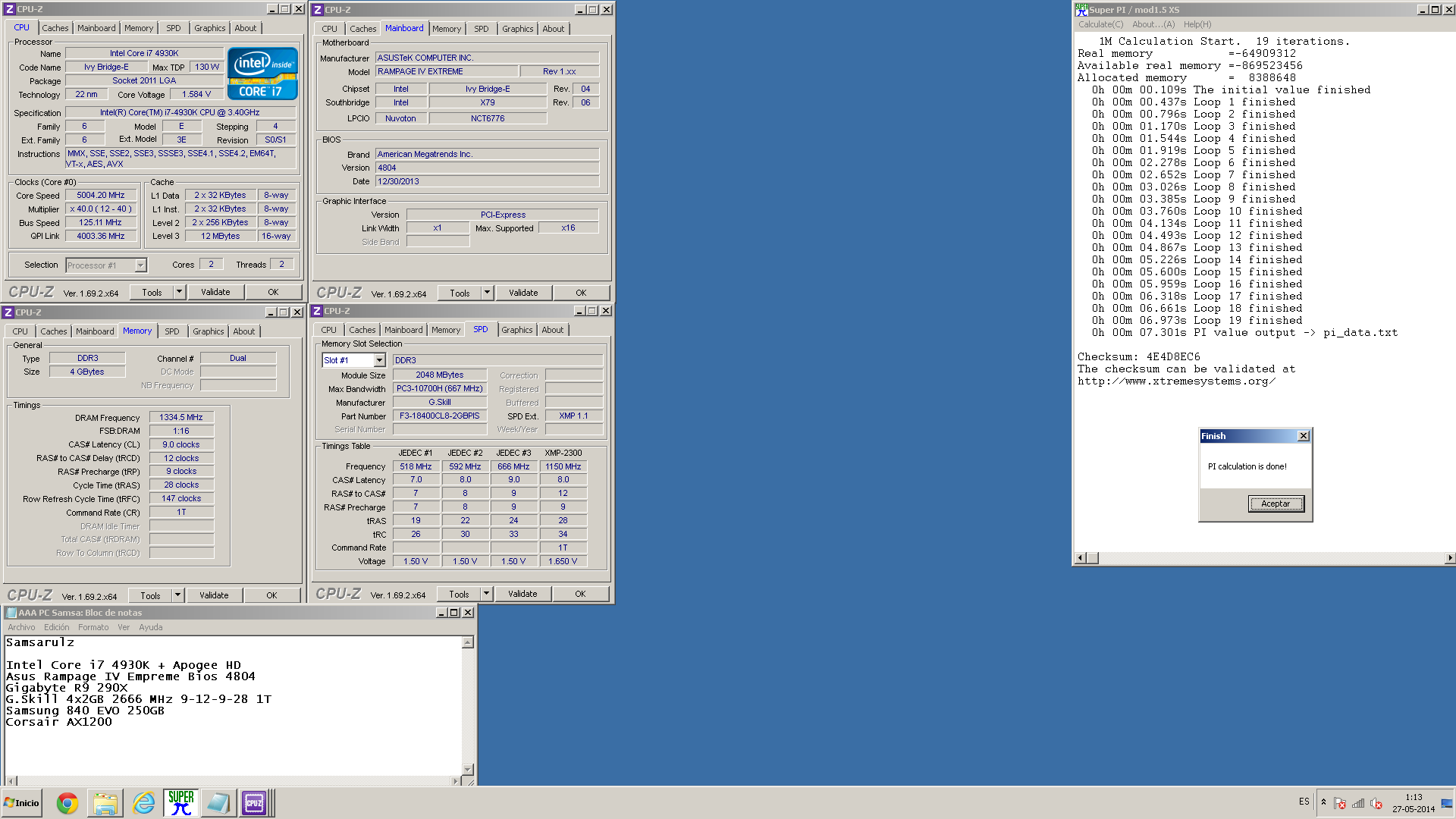
Task: Click the Checksum 4E4D8EC6 line in Super PI
Action: pos(1139,356)
